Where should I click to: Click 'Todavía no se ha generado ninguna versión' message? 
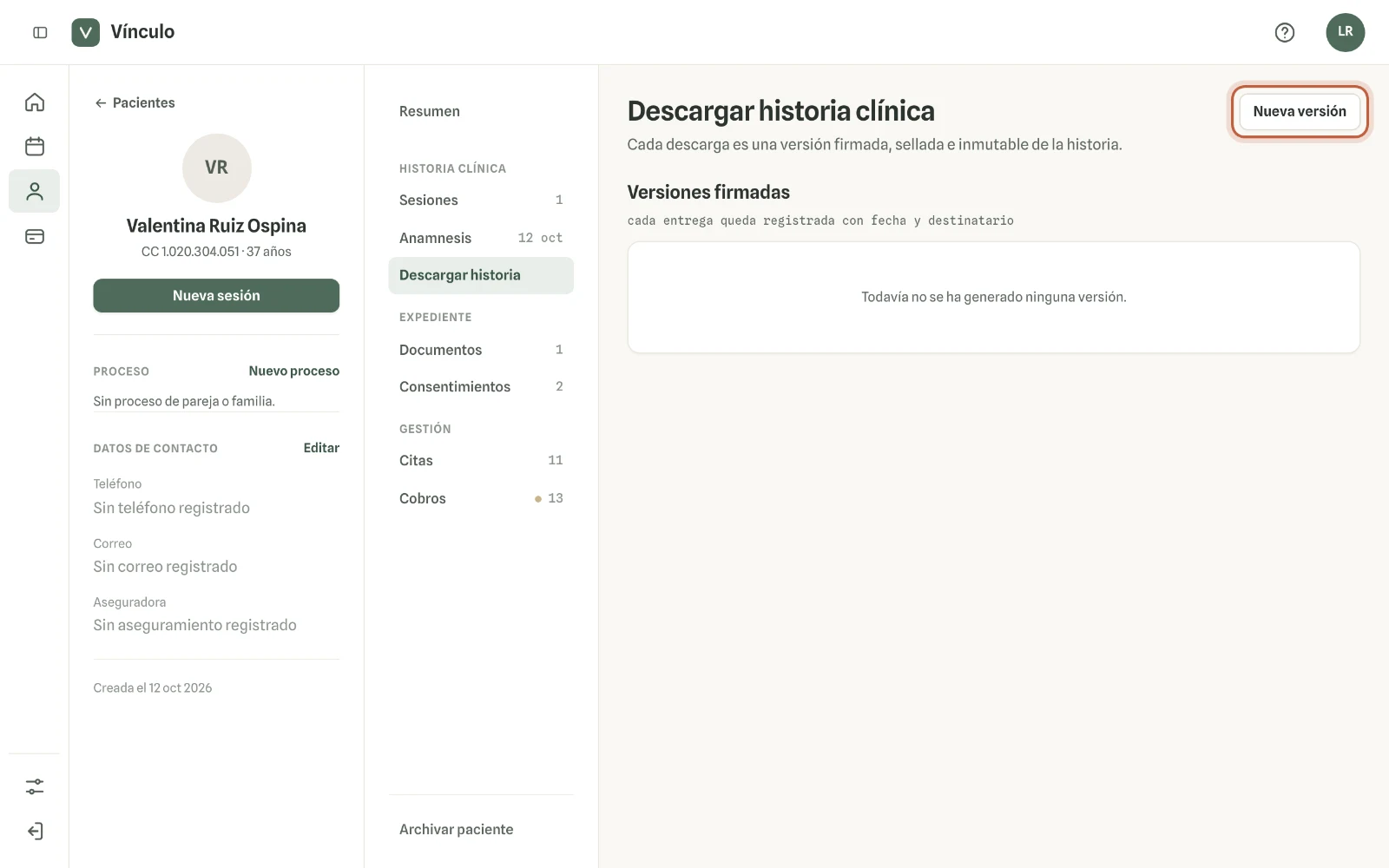(993, 297)
